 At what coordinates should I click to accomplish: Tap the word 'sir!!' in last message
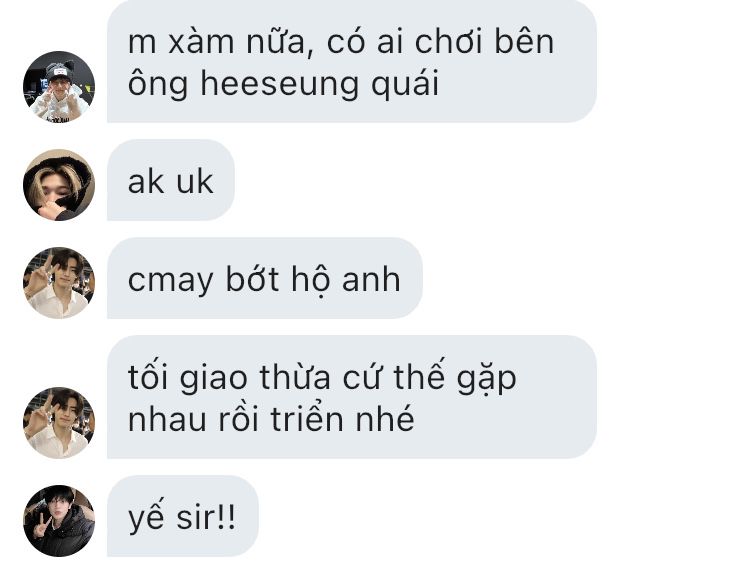206,517
